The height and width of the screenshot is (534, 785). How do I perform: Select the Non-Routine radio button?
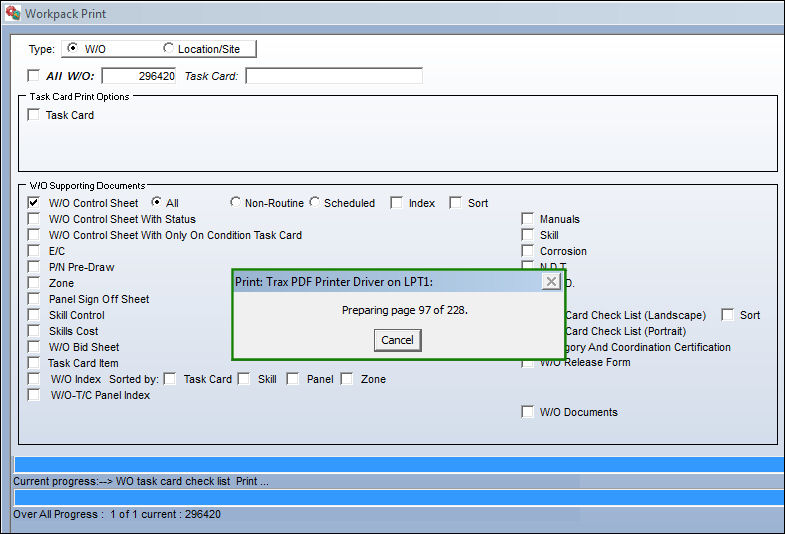[x=235, y=202]
